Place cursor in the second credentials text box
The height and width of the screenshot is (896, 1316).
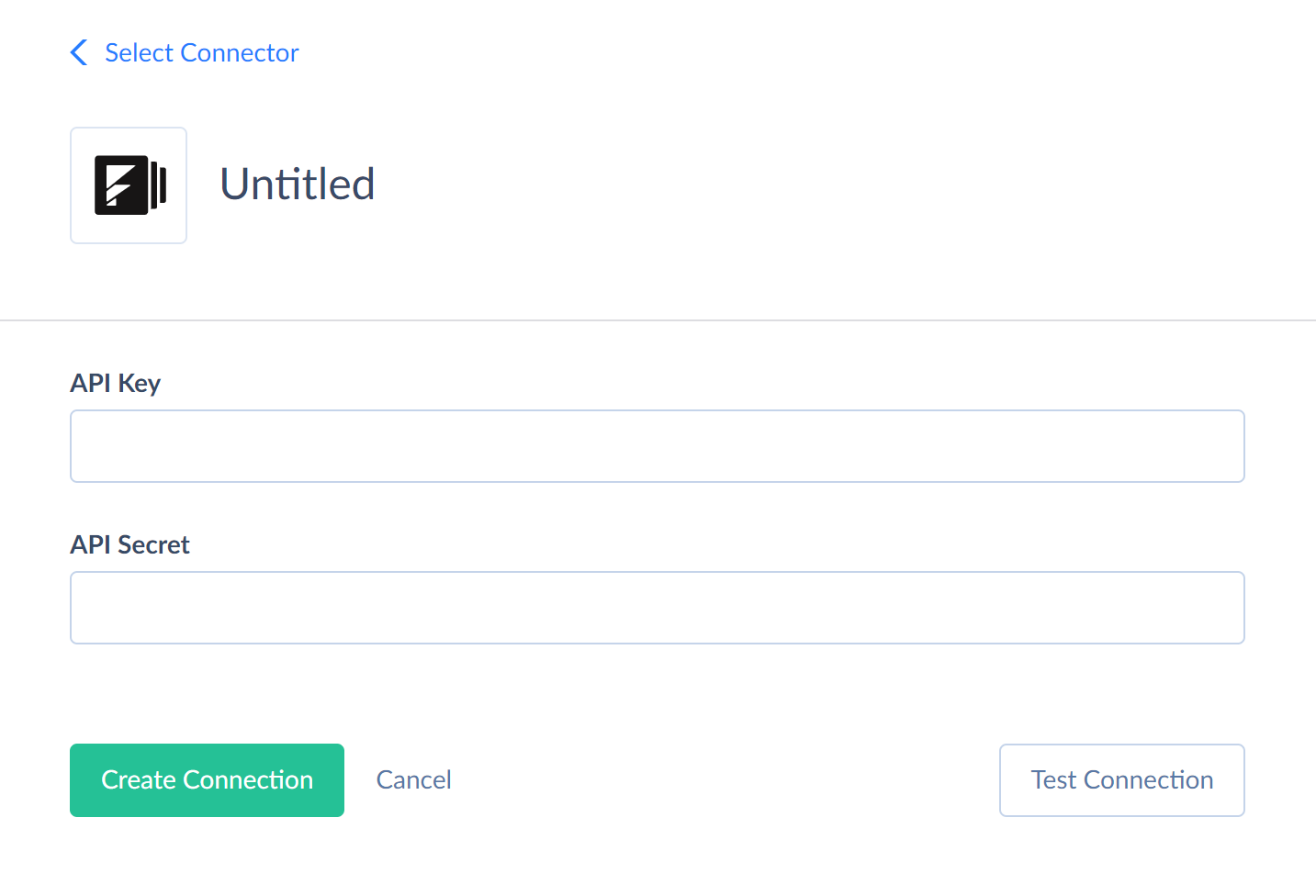(x=658, y=608)
